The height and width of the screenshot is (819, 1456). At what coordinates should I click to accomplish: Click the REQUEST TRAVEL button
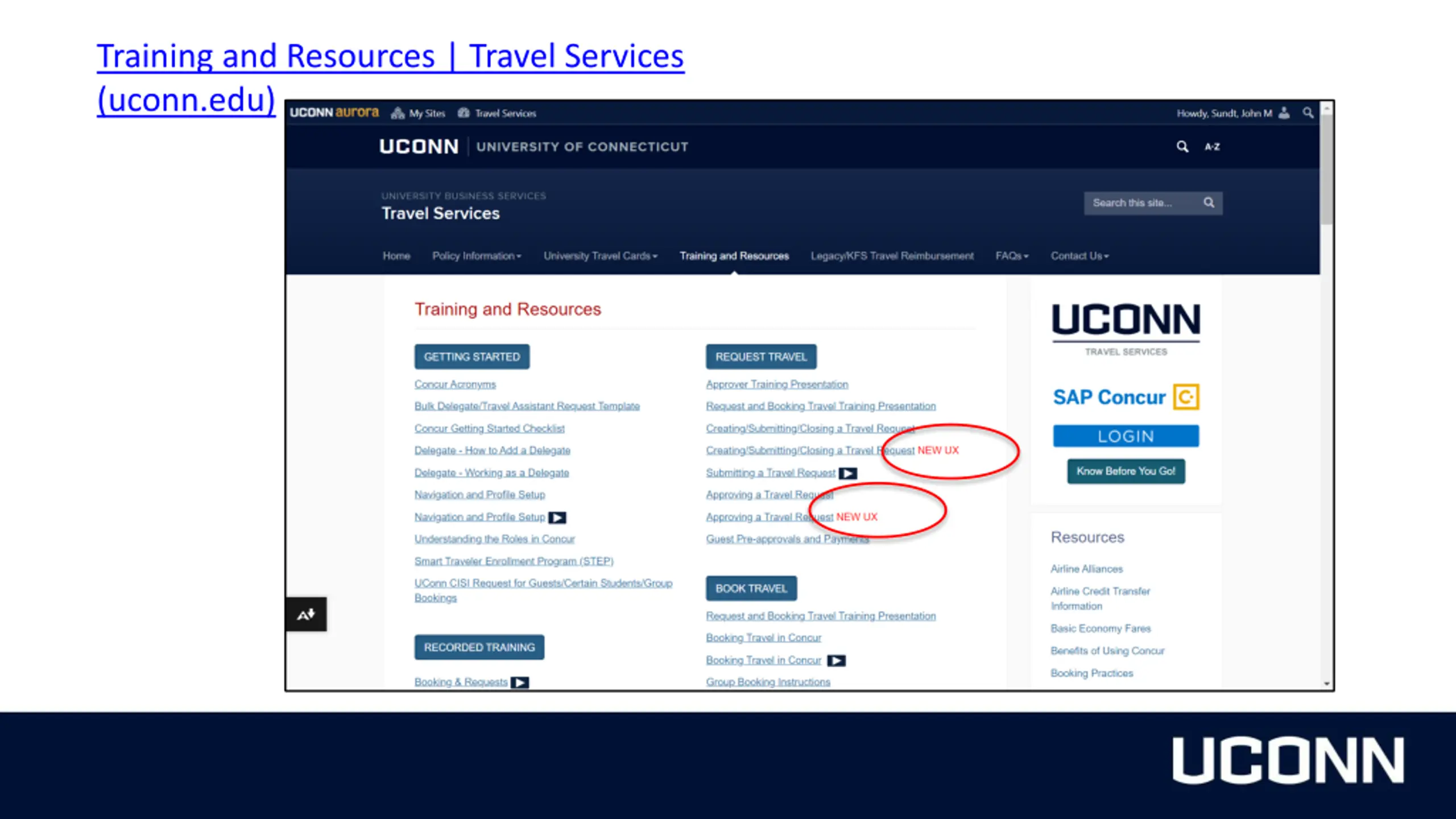761,357
